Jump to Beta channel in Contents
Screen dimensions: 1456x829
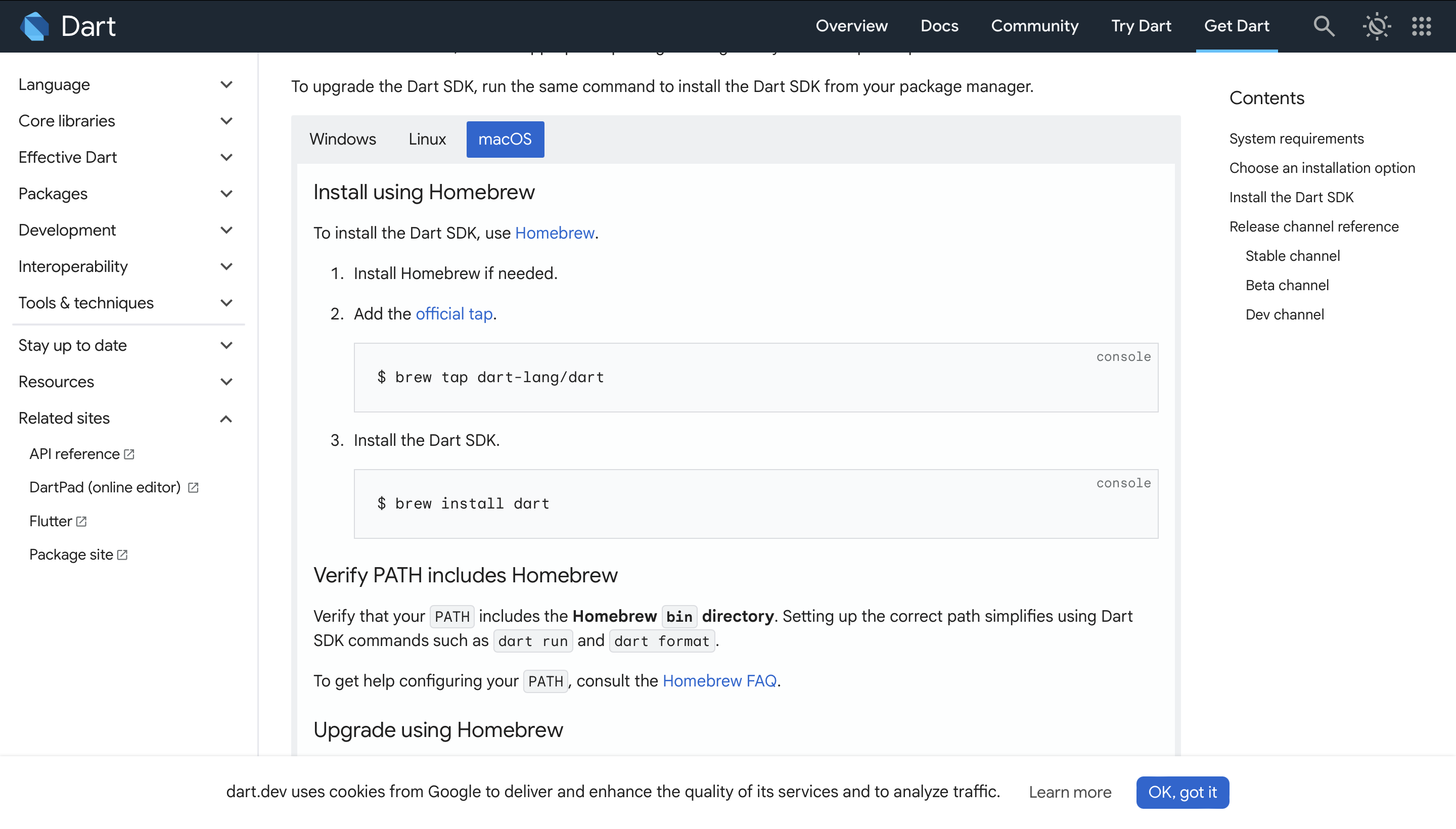(x=1287, y=285)
